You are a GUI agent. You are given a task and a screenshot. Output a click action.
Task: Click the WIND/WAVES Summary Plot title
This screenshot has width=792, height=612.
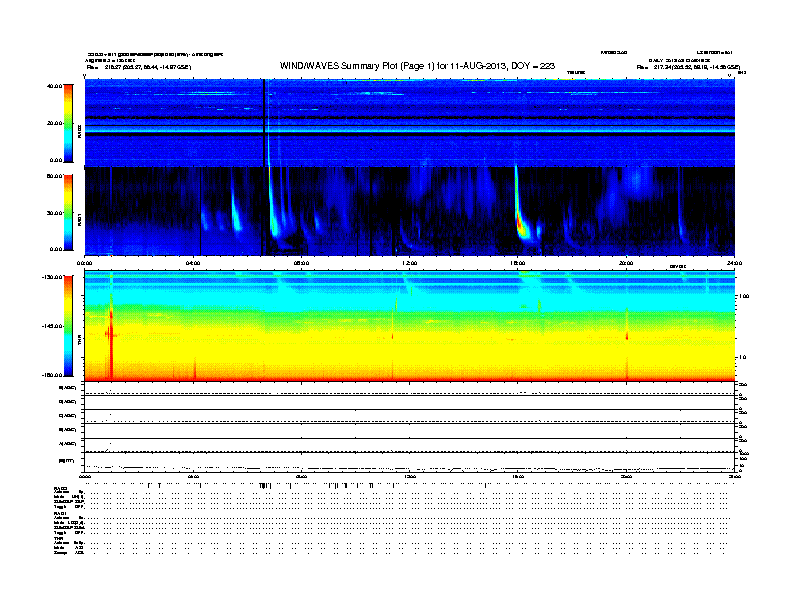coord(417,66)
